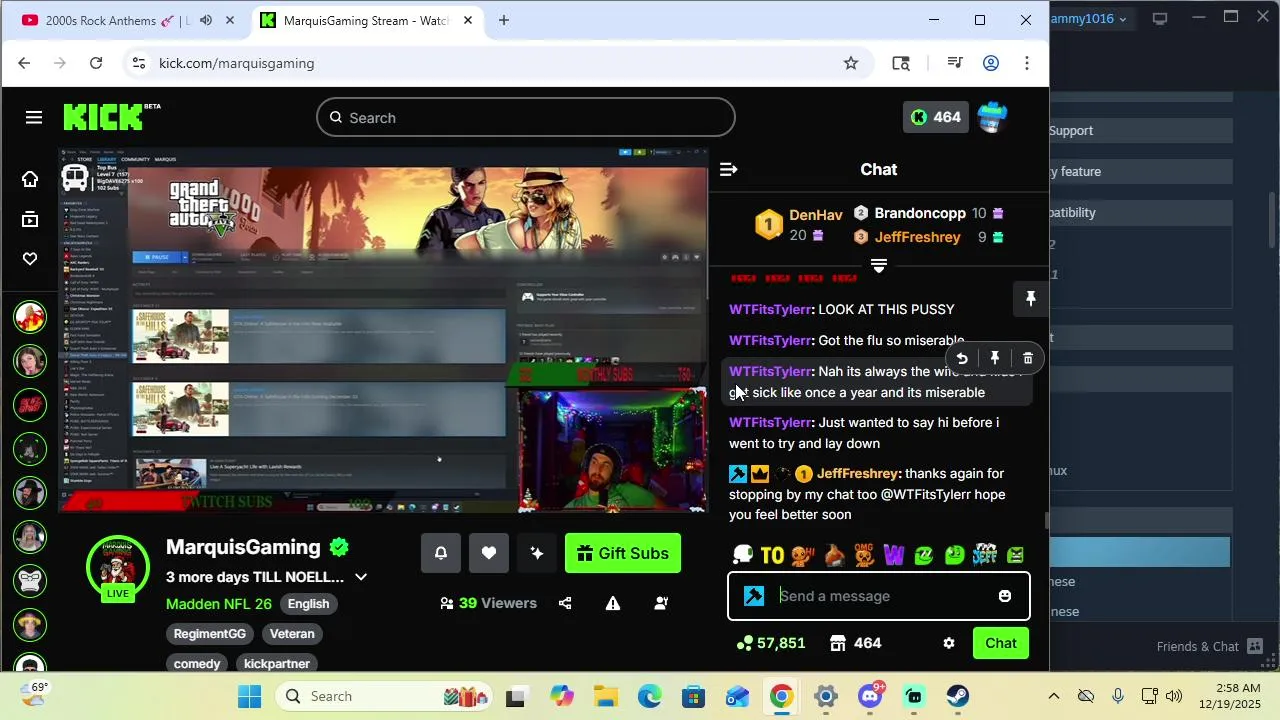
Task: Reload the Kick page
Action: tap(96, 63)
